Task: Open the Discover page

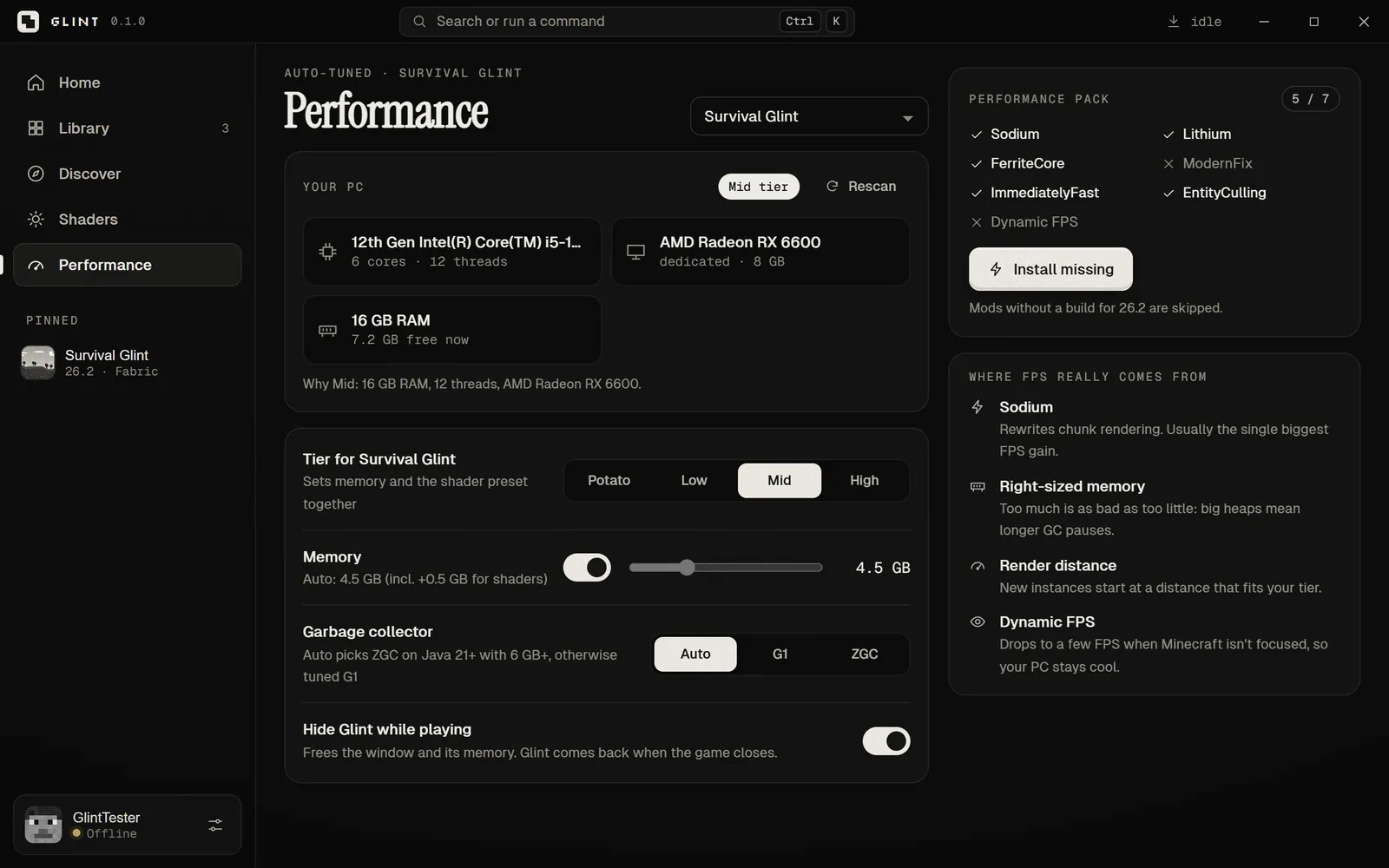Action: point(128,174)
